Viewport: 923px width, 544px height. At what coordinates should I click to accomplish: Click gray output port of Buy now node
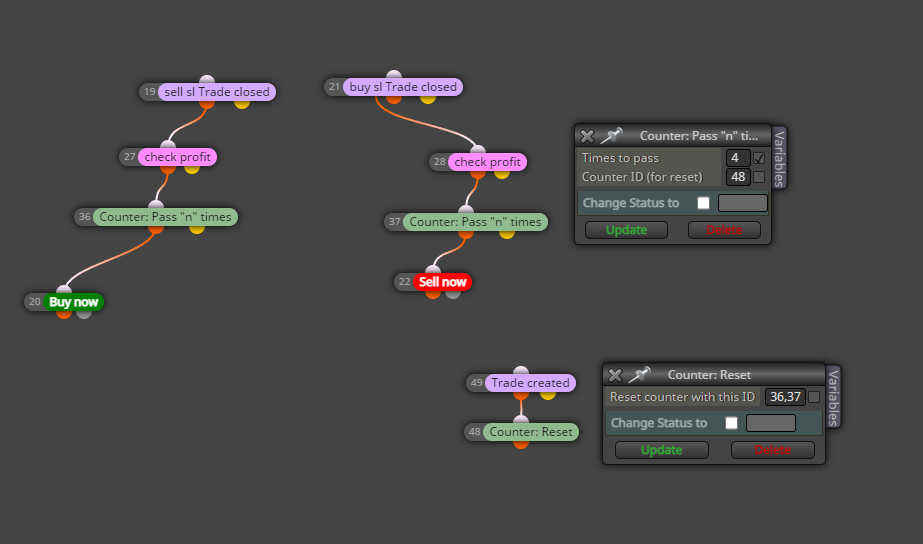tap(84, 314)
